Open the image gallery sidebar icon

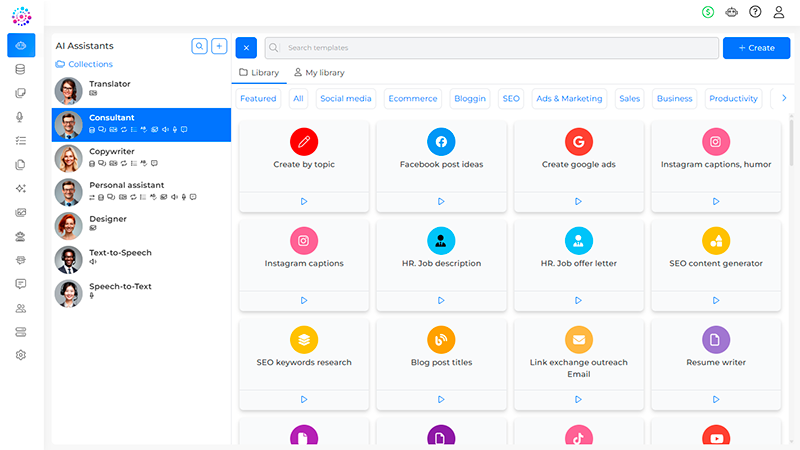pyautogui.click(x=20, y=212)
